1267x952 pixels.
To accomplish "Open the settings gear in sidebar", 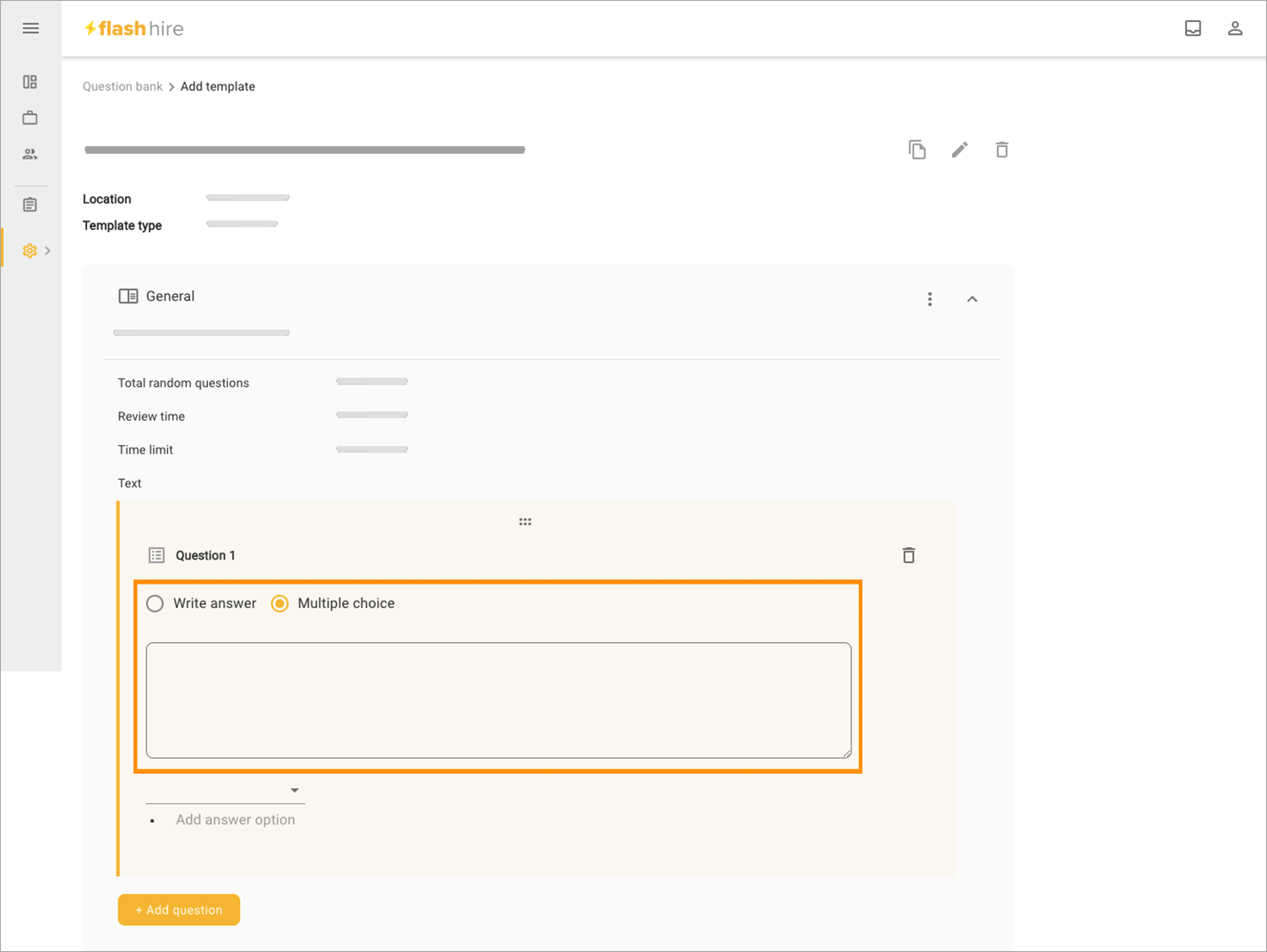I will [30, 251].
